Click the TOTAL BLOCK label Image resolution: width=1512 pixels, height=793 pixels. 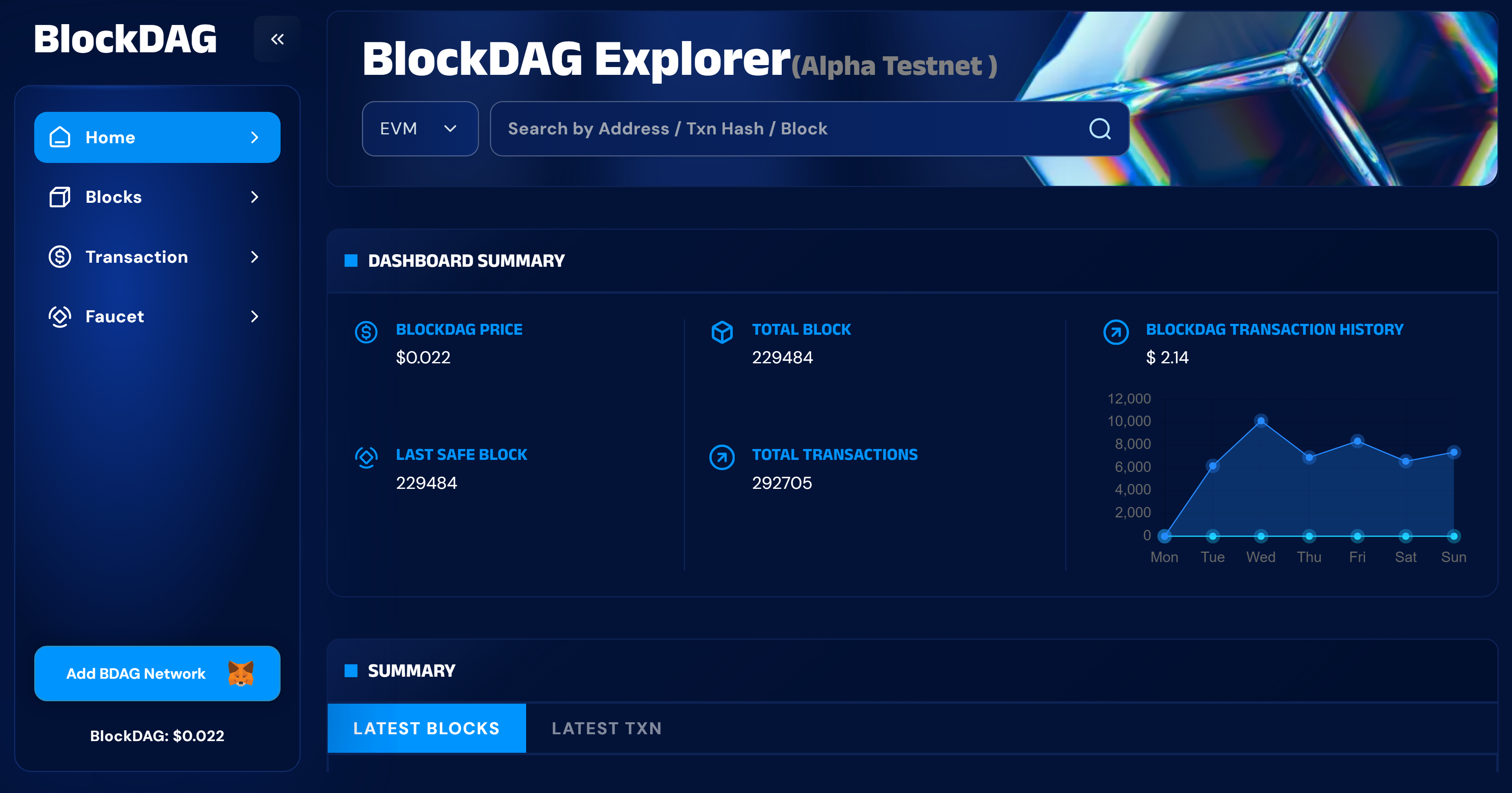(801, 329)
